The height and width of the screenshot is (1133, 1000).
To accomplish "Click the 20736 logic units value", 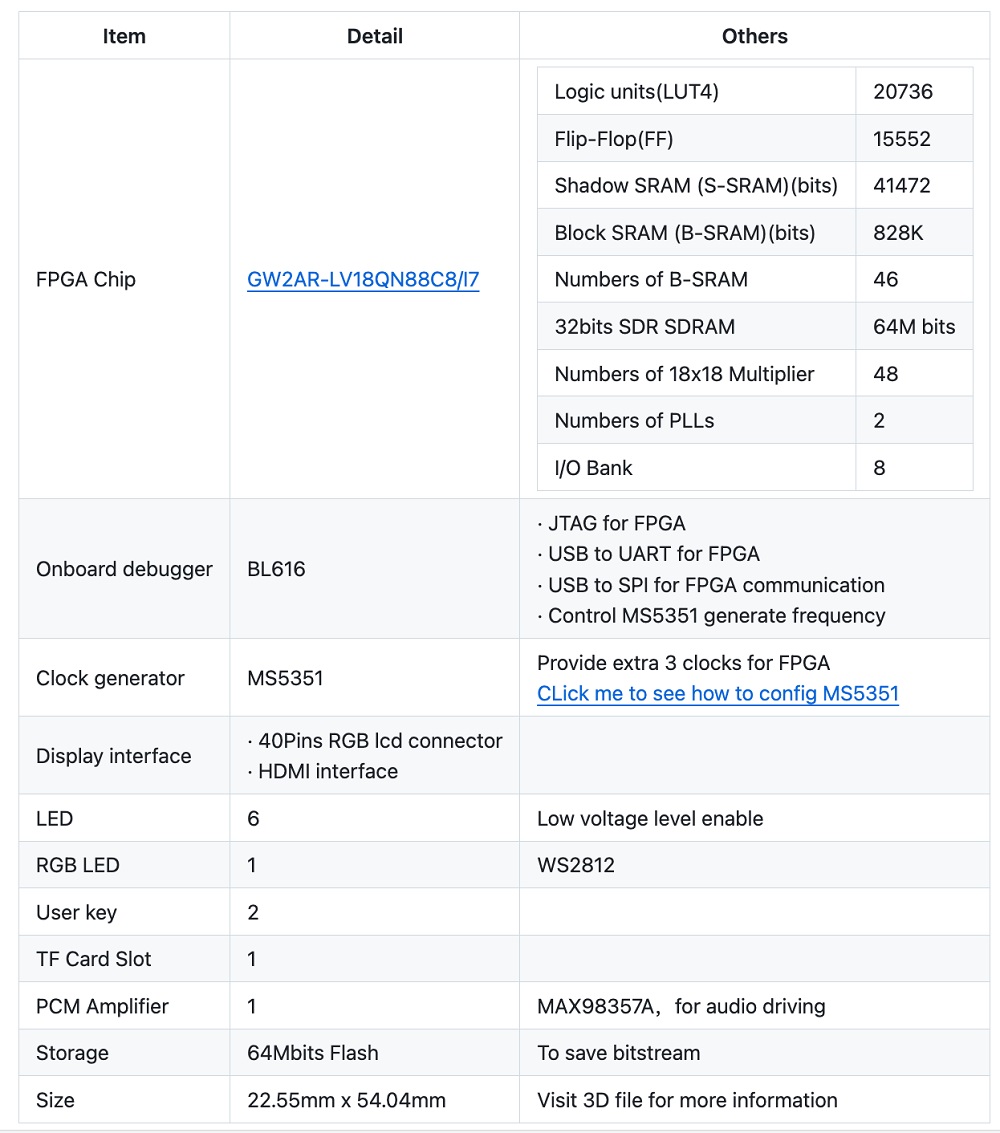I will pyautogui.click(x=903, y=92).
